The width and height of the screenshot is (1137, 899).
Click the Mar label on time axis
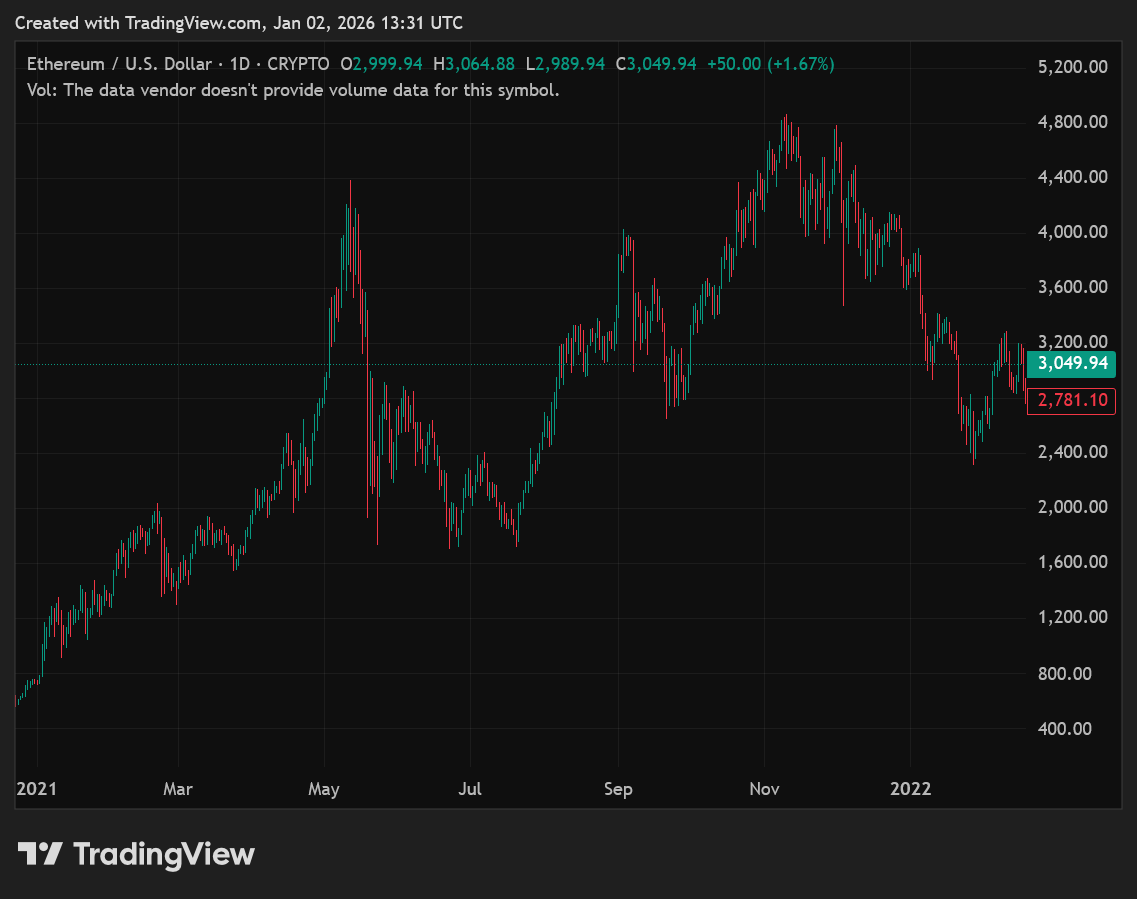(x=178, y=789)
